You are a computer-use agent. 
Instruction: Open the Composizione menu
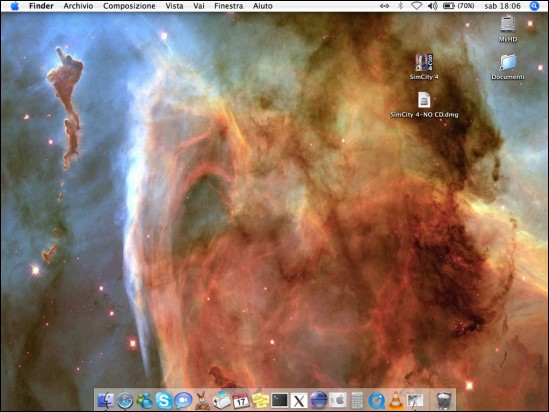129,6
